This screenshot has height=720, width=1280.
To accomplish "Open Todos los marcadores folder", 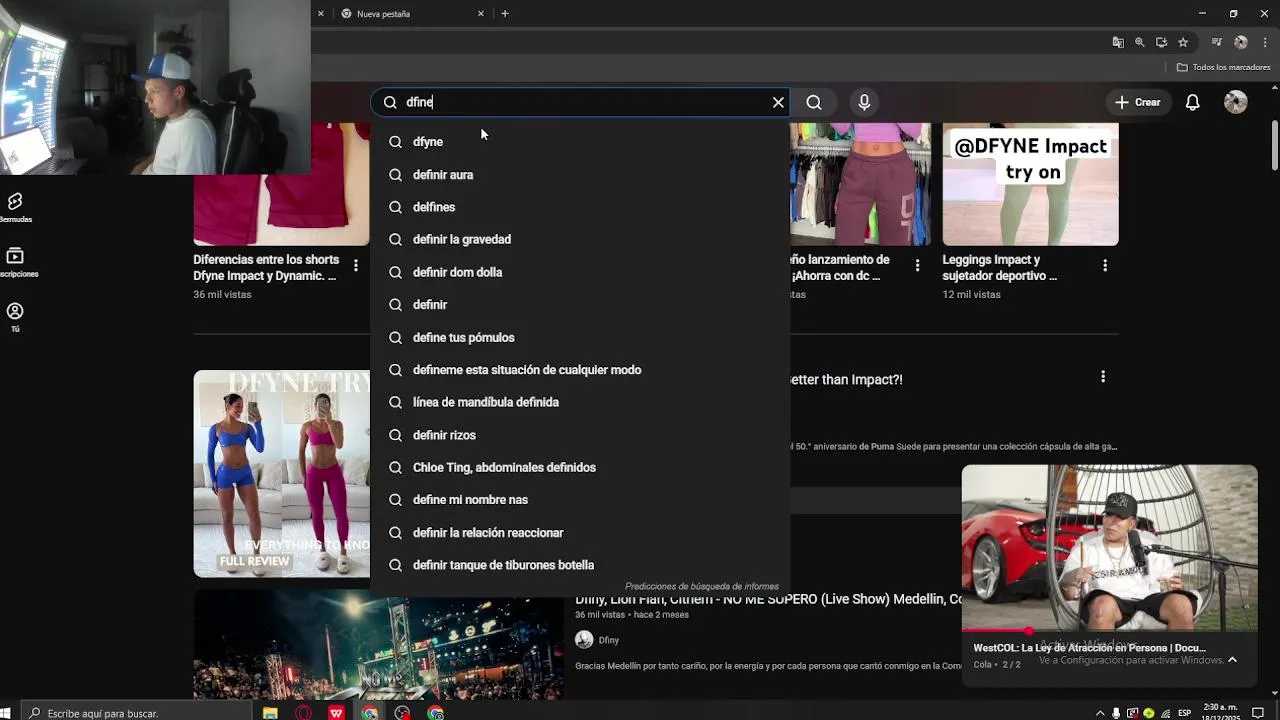I will click(1223, 67).
